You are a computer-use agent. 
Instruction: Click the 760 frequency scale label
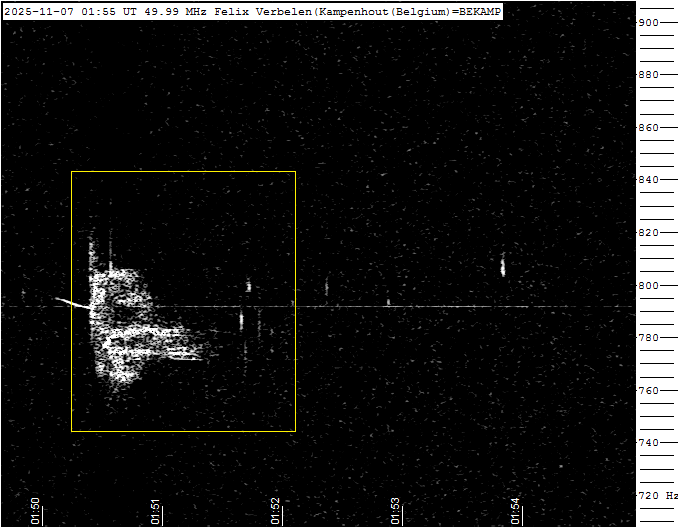point(649,390)
